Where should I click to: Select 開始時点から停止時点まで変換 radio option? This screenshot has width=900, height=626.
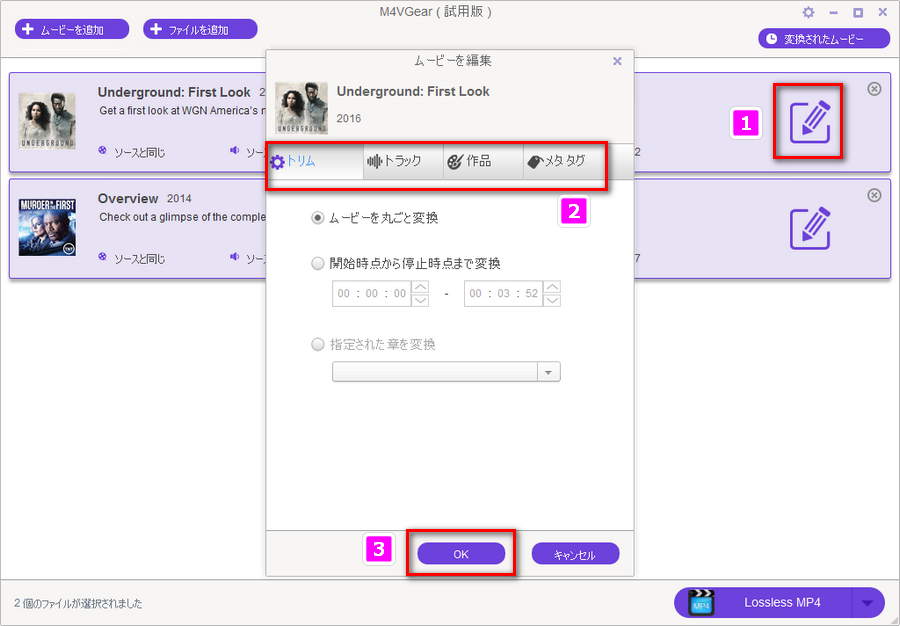tap(317, 263)
